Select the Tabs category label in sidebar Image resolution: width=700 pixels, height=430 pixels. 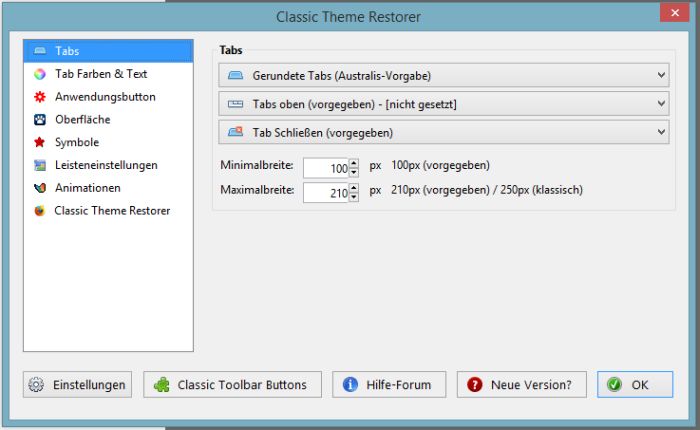67,51
